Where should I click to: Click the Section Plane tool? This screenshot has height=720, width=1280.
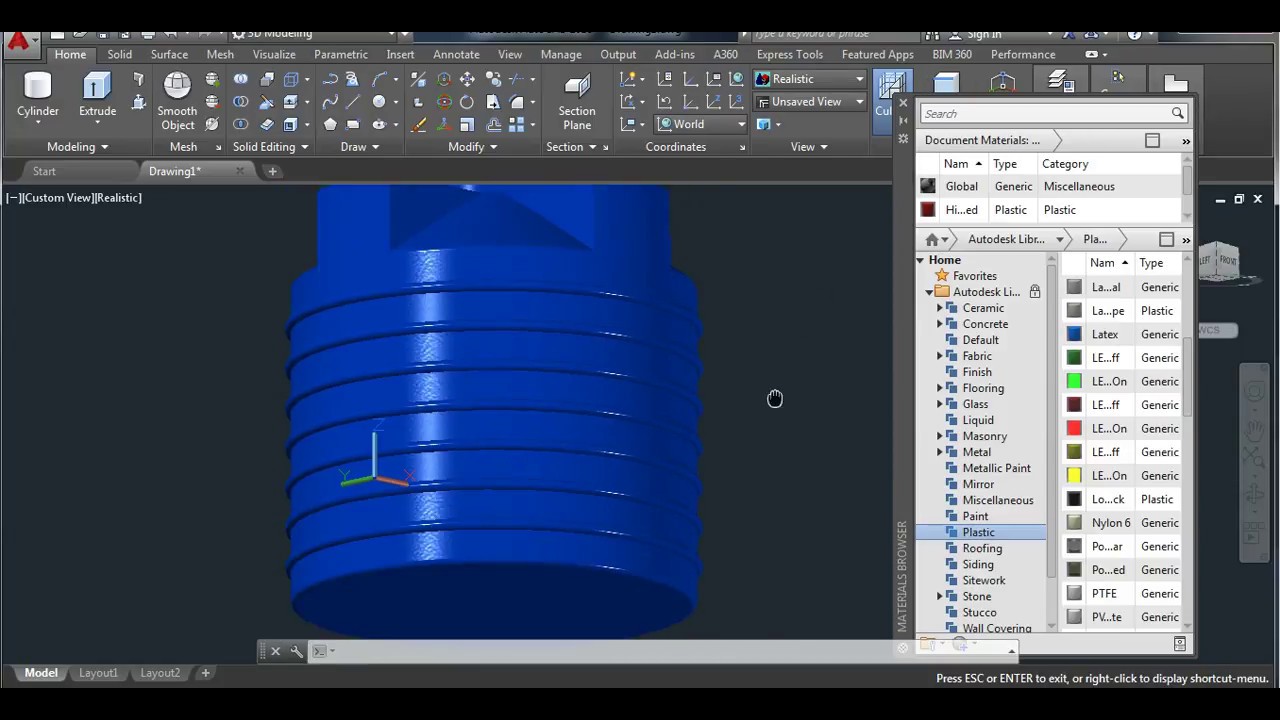[x=577, y=101]
